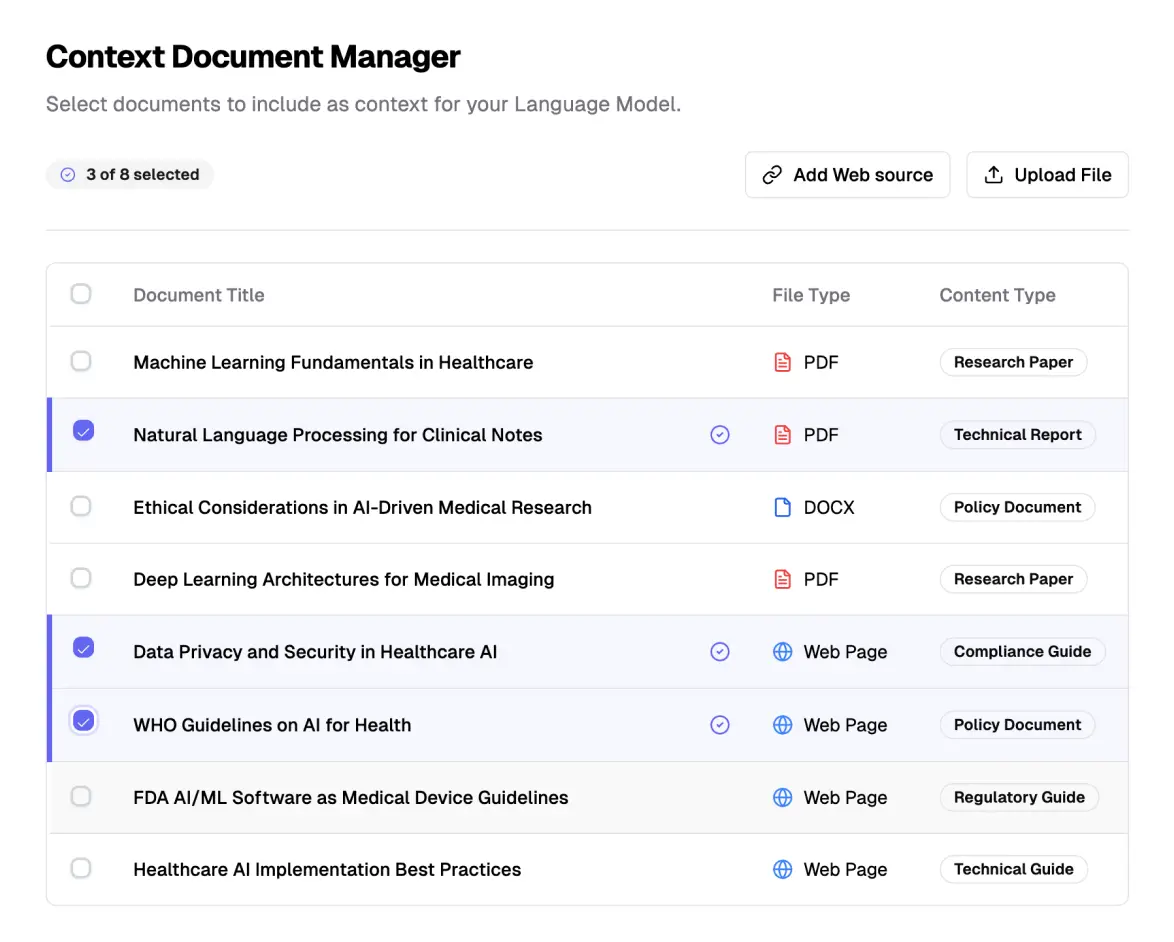Click the globe icon for Healthcare AI Implementation row

(782, 869)
